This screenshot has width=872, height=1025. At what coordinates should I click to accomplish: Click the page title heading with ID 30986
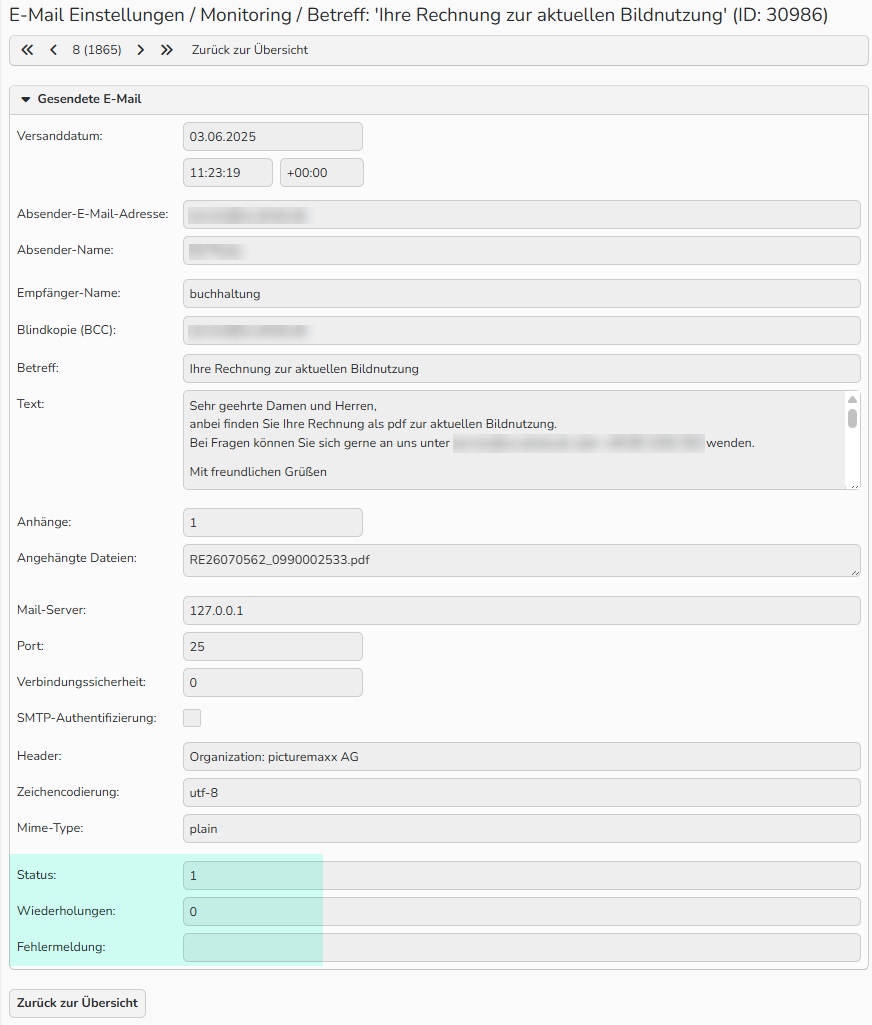pos(418,14)
